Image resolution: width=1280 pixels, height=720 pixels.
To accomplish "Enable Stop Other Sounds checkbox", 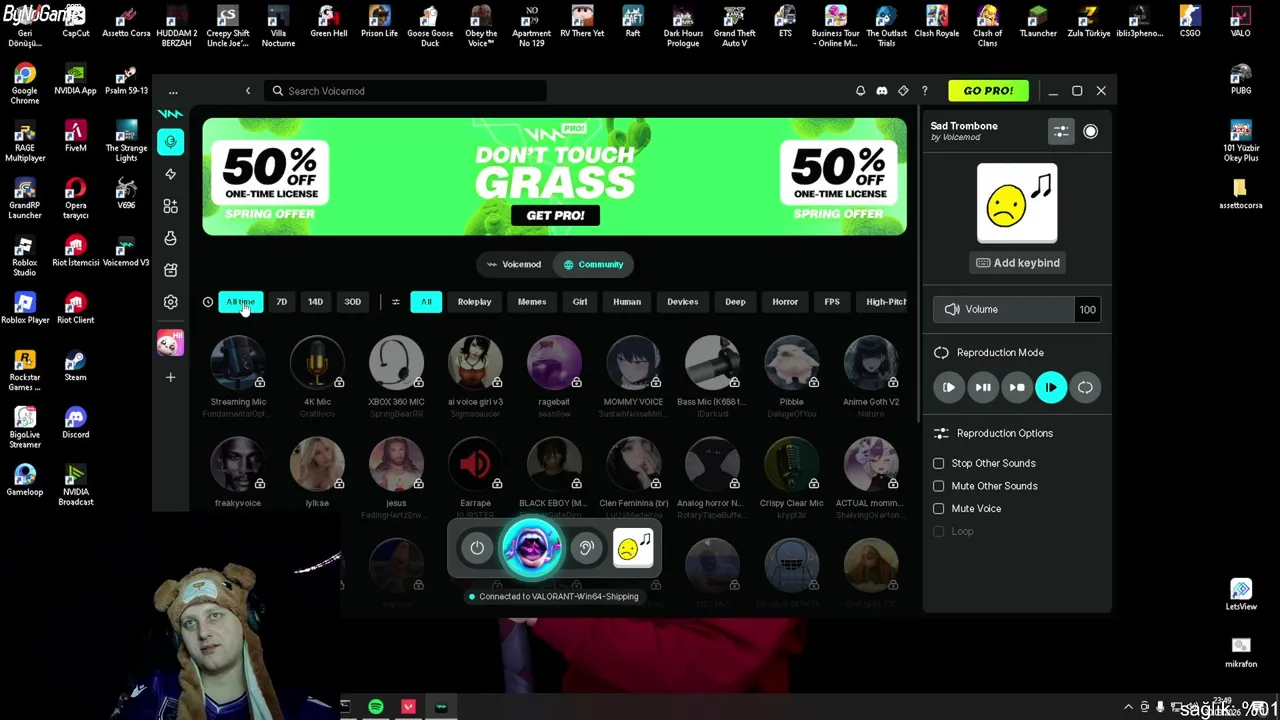I will coord(938,463).
